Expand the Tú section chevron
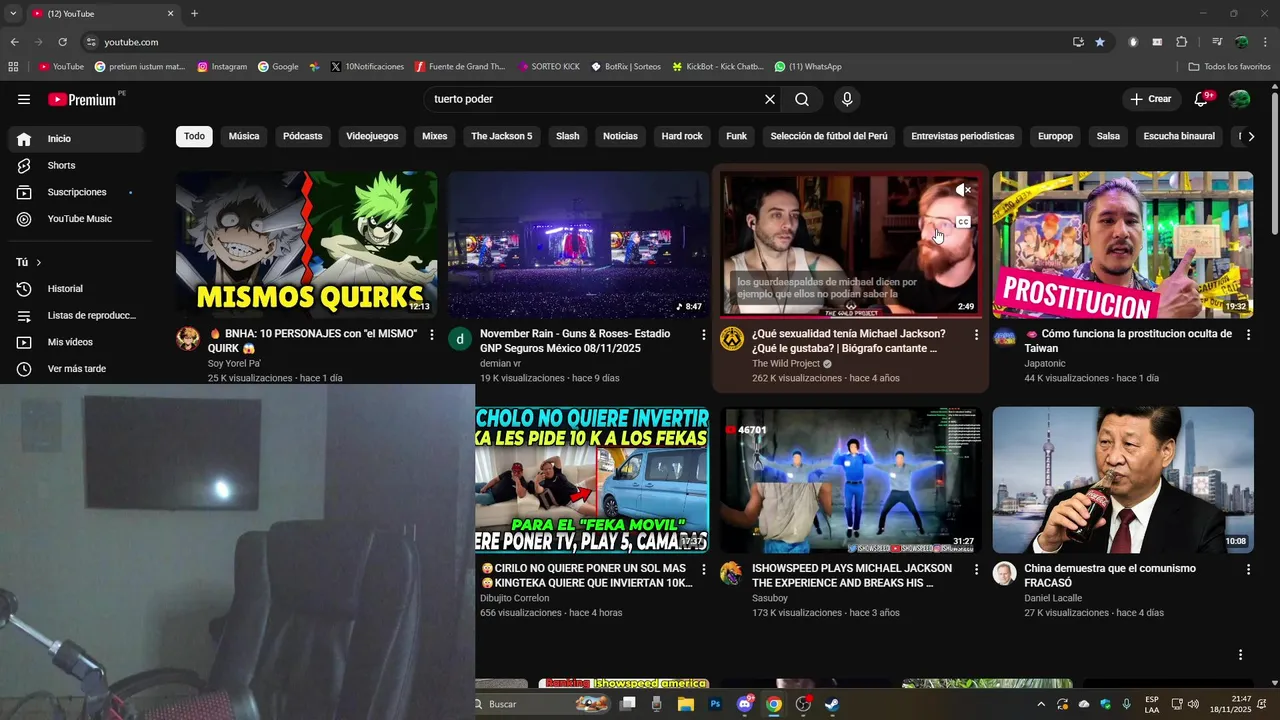Screen dimensions: 1280x720 point(39,262)
